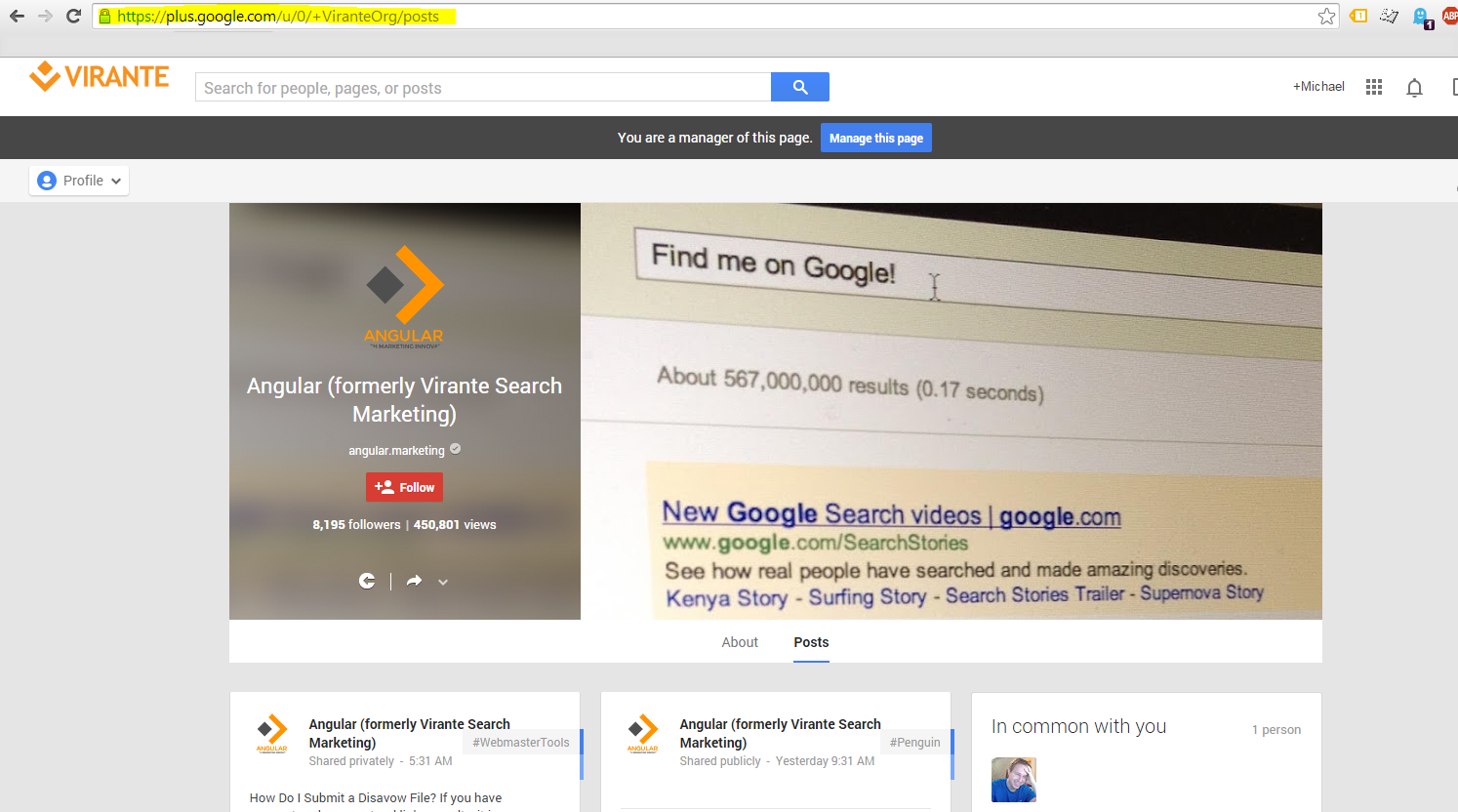
Task: Click the extension icon left of Ghostery
Action: (x=1390, y=16)
